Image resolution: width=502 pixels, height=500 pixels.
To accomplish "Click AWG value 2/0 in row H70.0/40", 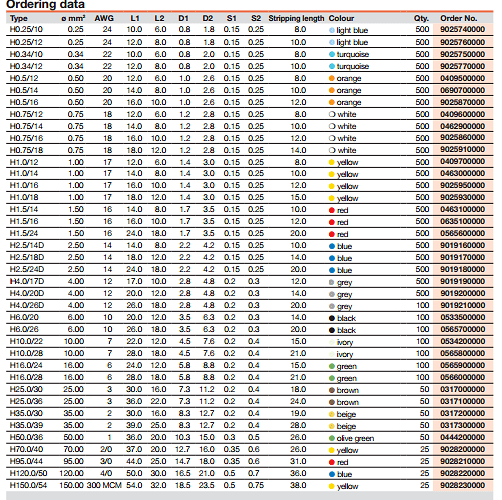I will [x=106, y=449].
